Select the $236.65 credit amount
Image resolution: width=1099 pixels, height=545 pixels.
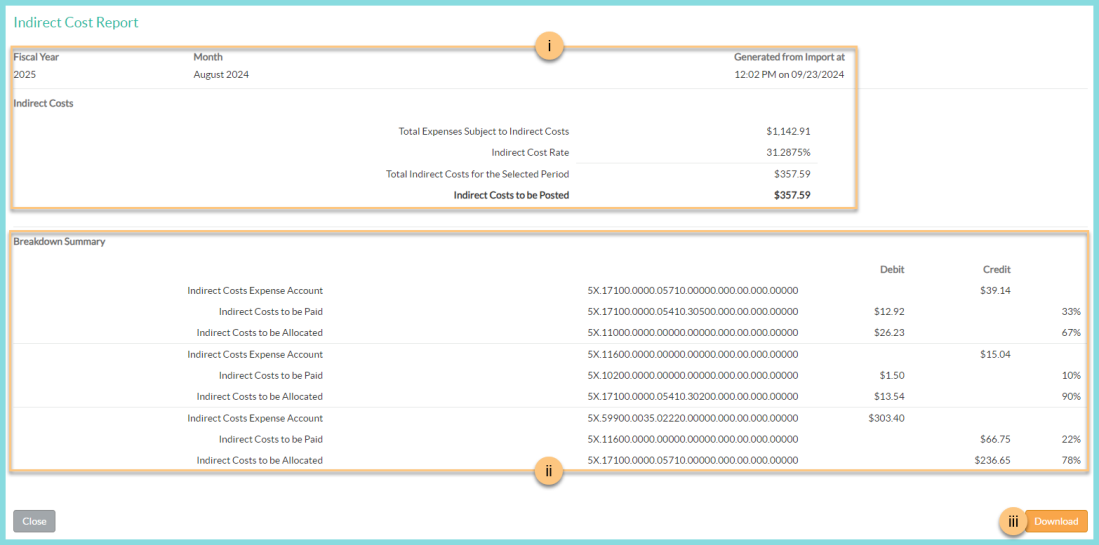(x=992, y=460)
